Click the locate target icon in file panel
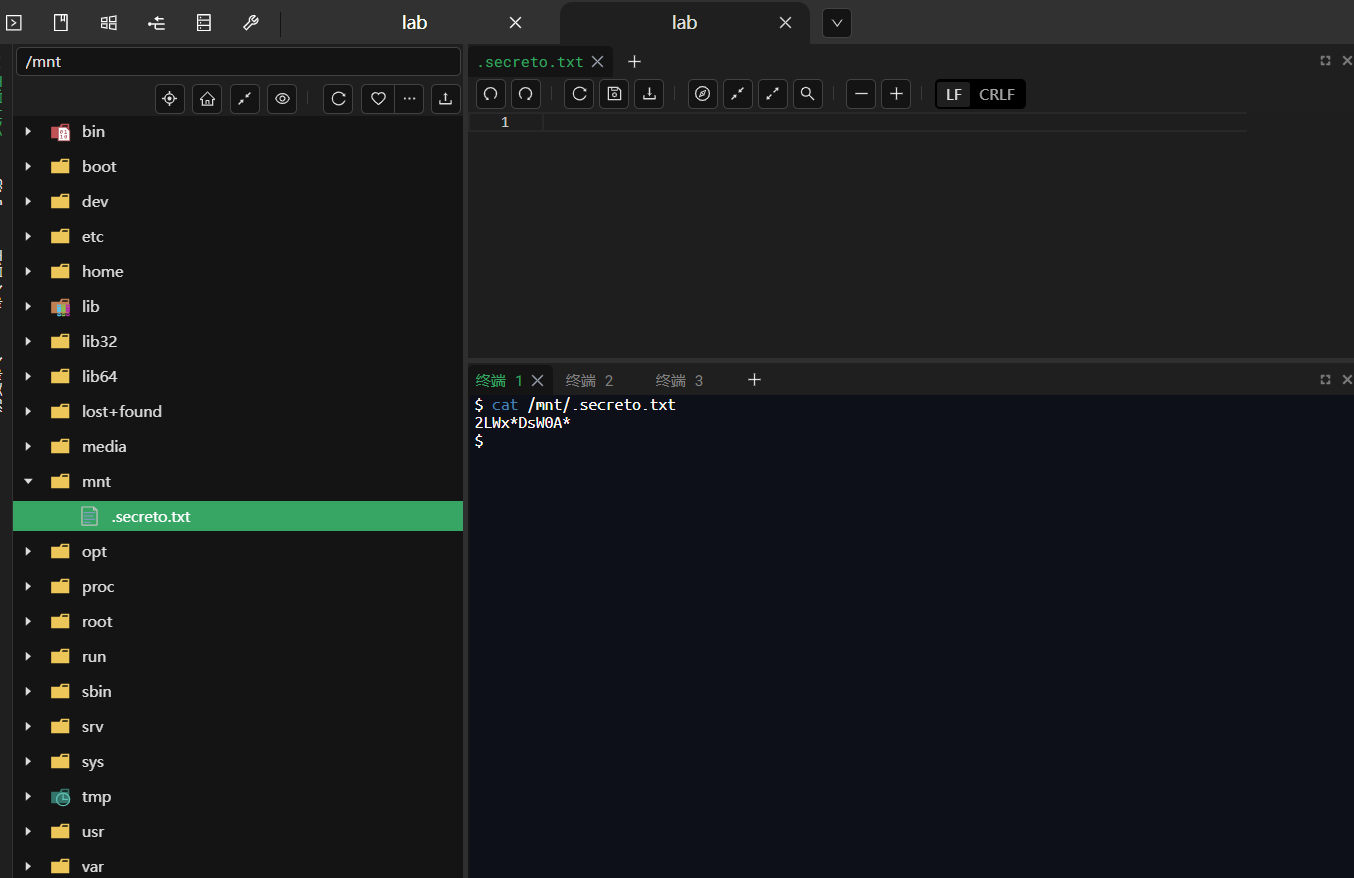1354x878 pixels. tap(170, 99)
